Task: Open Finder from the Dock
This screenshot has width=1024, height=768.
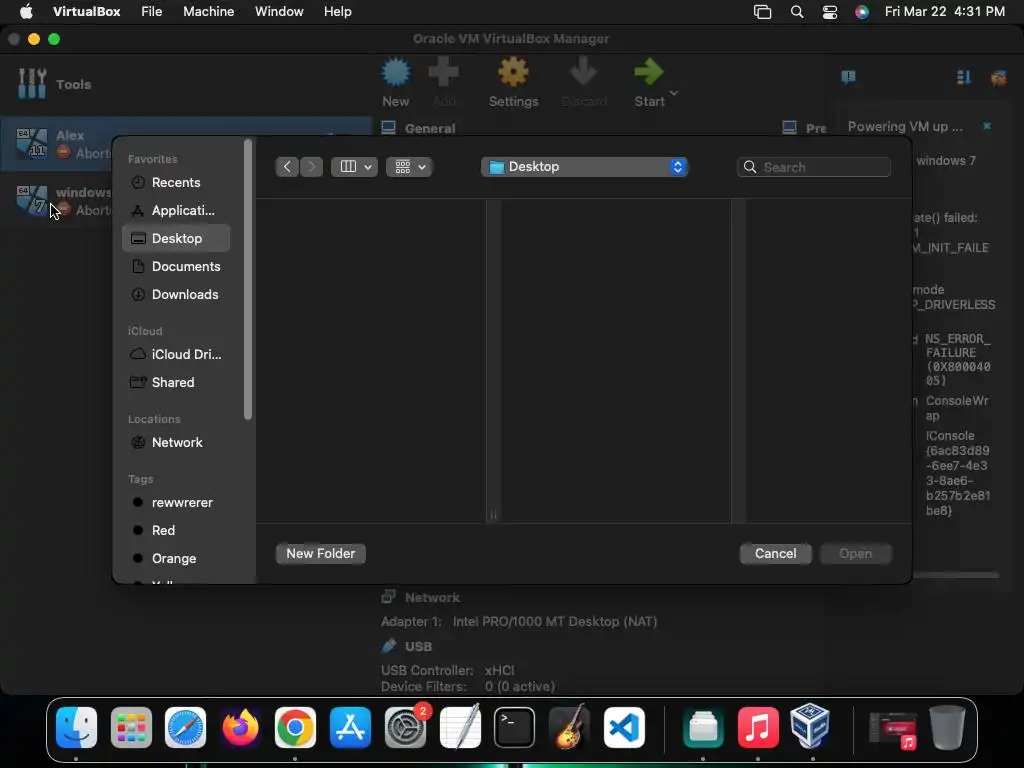Action: (76, 728)
